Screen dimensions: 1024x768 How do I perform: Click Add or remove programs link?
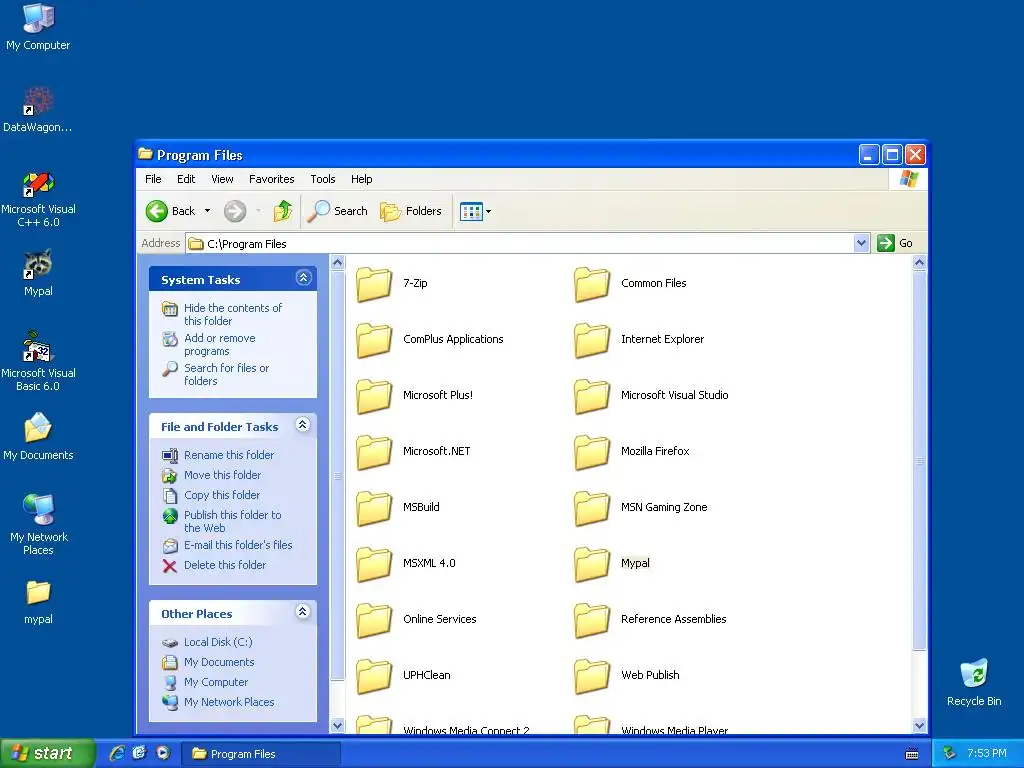[209, 344]
